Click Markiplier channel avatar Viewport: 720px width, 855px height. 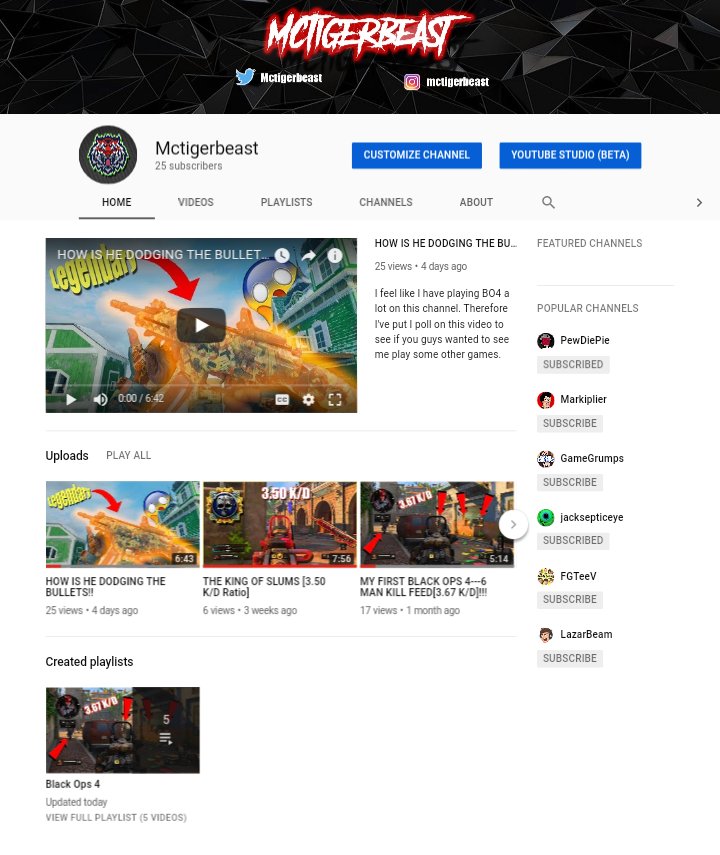pos(545,400)
